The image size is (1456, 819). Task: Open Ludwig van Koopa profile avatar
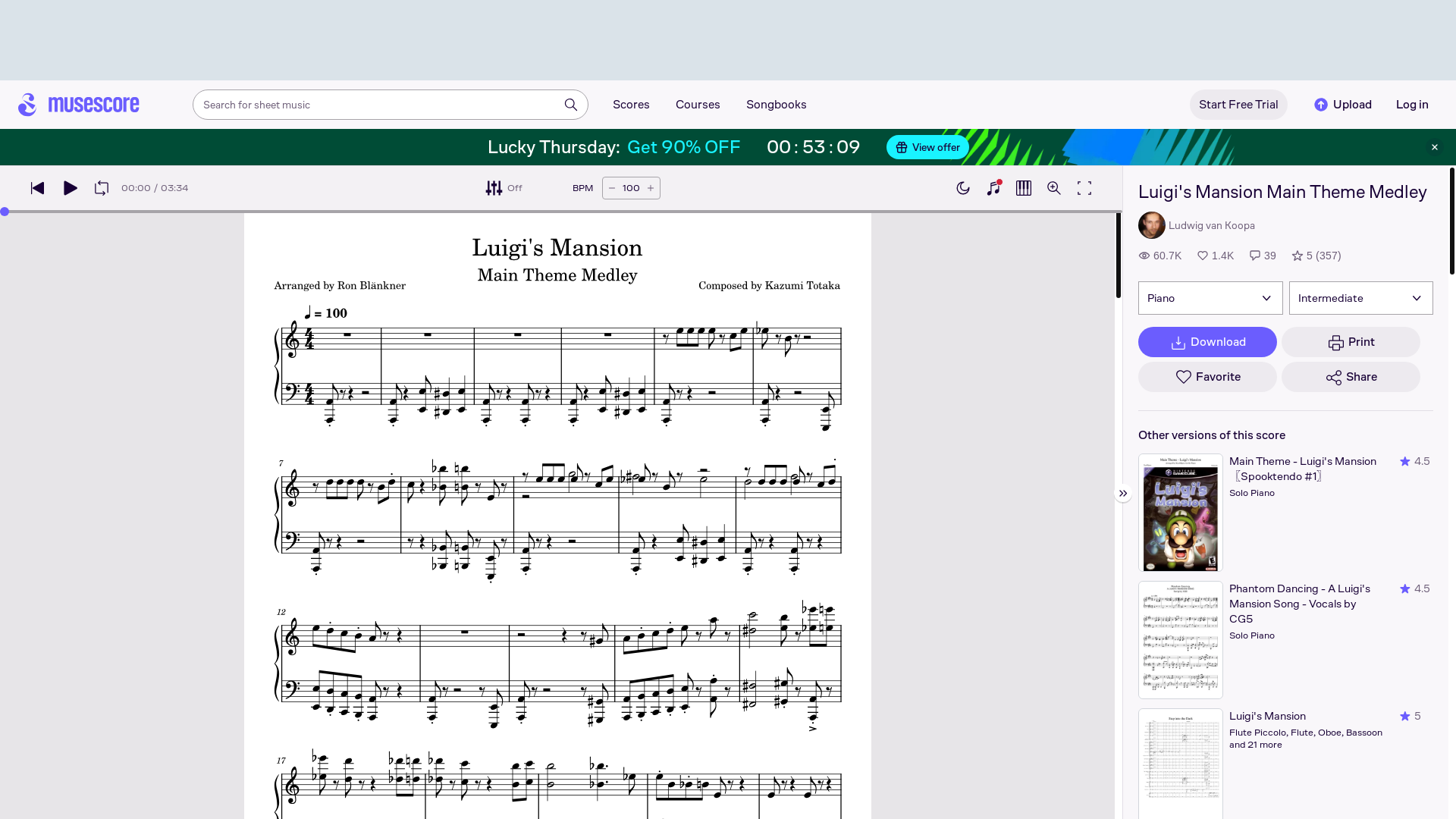1151,225
